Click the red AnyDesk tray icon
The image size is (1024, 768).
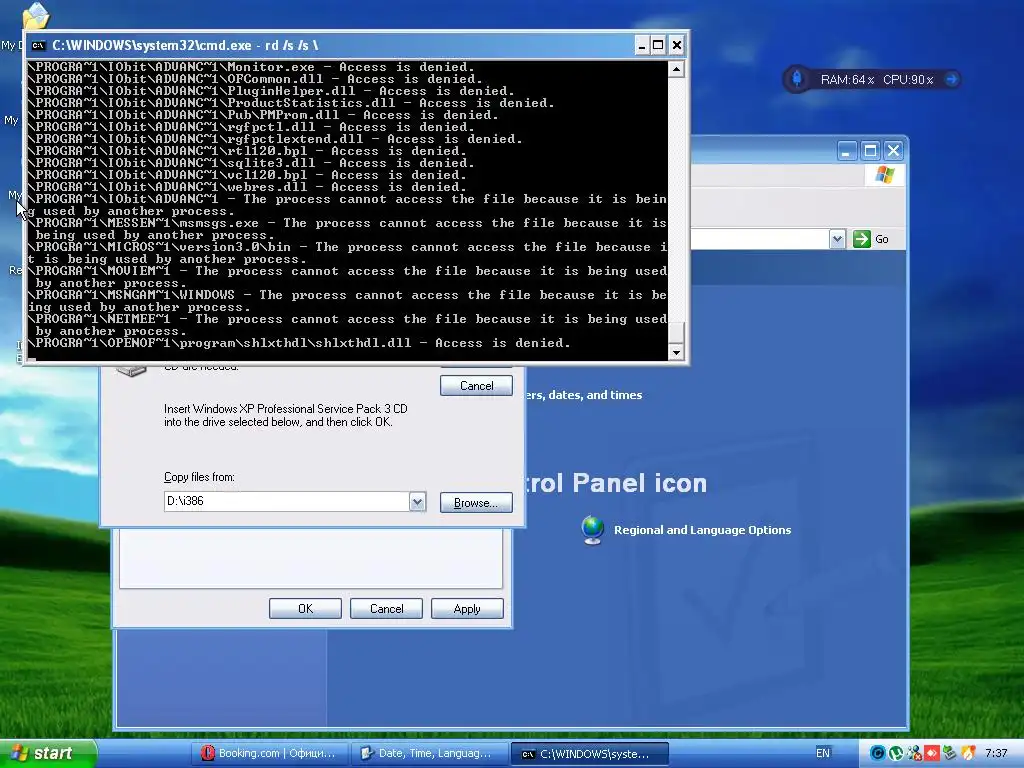tap(932, 753)
